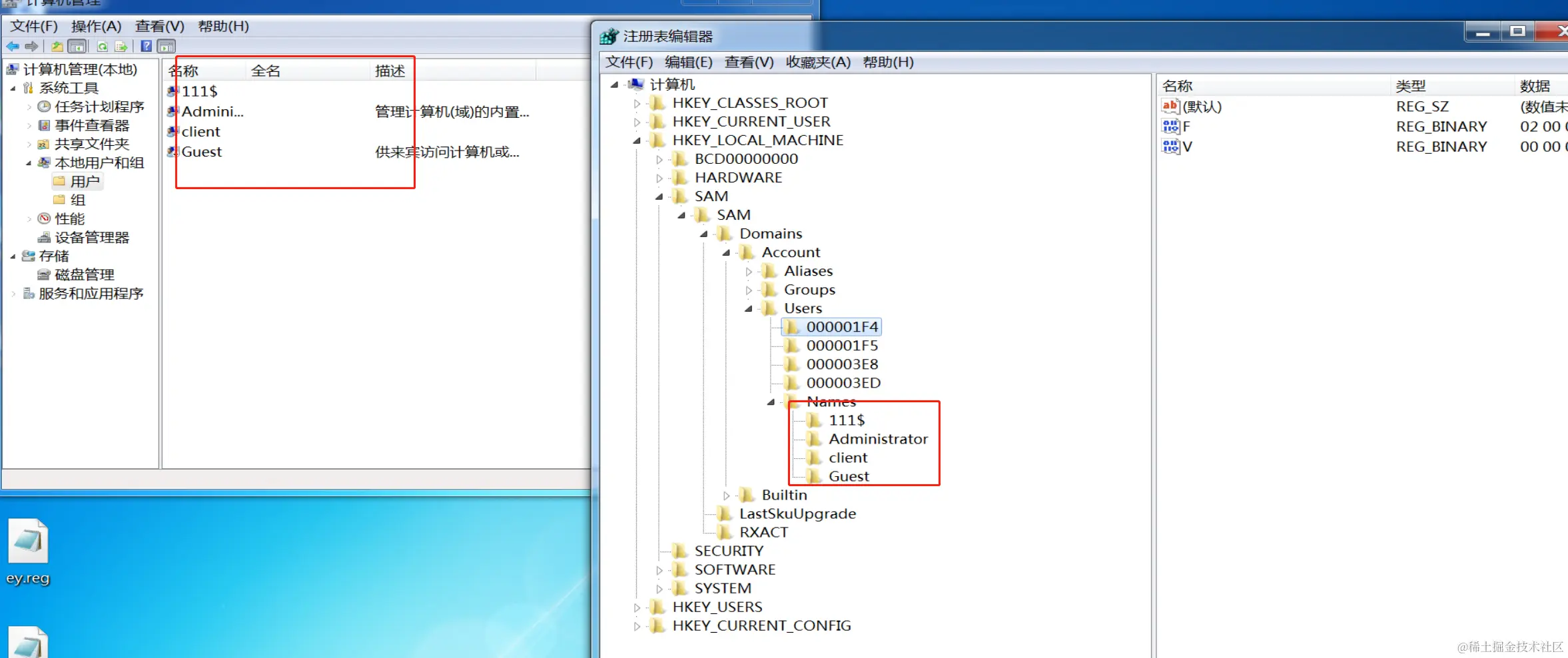This screenshot has width=1568, height=658.
Task: Click the Guest user icon in Computer Management
Action: (x=173, y=151)
